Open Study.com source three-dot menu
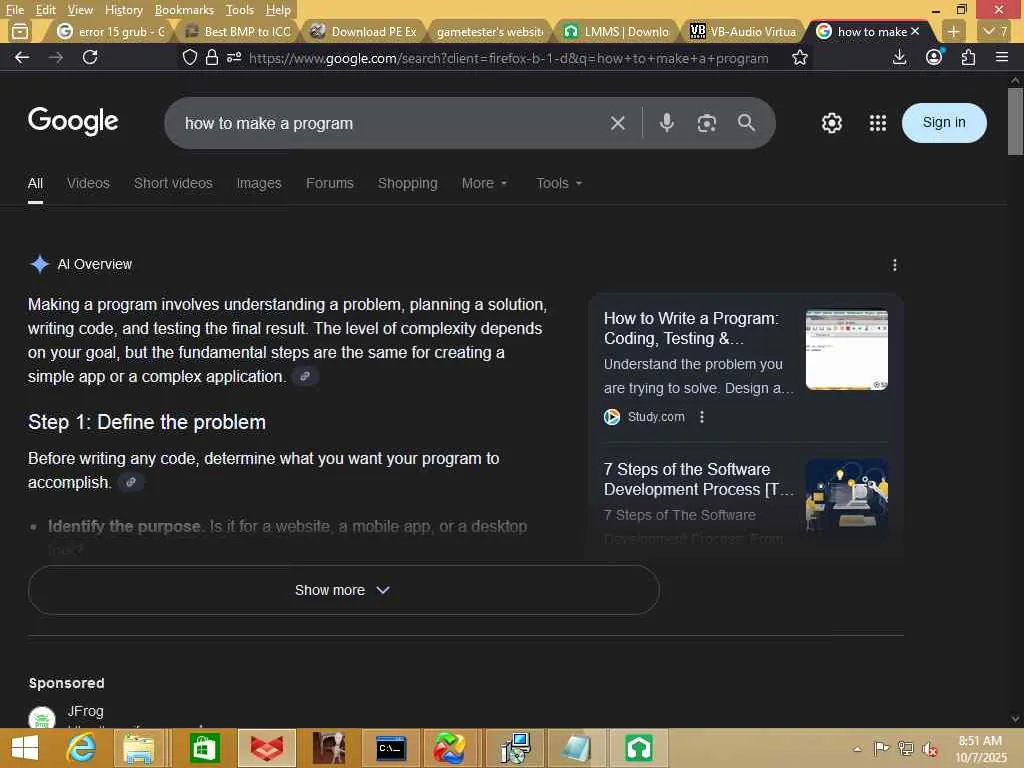The height and width of the screenshot is (768, 1024). pos(702,417)
